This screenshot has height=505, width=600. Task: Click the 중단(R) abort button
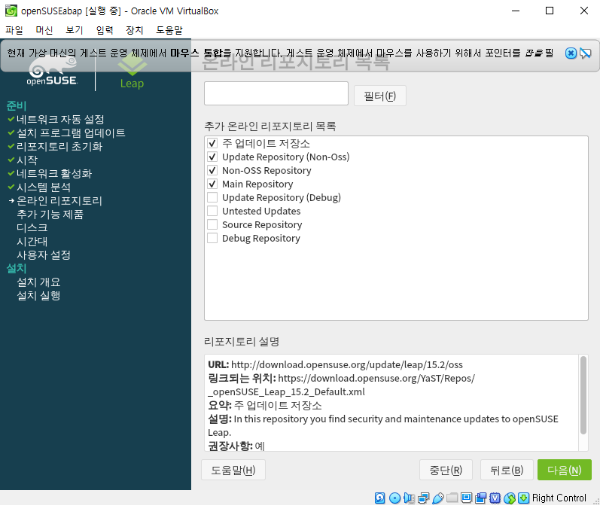coord(446,470)
